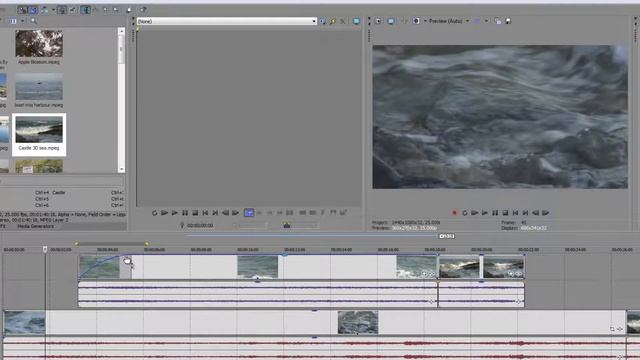Click the trimmer timecode field
Image resolution: width=640 pixels, height=360 pixels.
click(200, 225)
